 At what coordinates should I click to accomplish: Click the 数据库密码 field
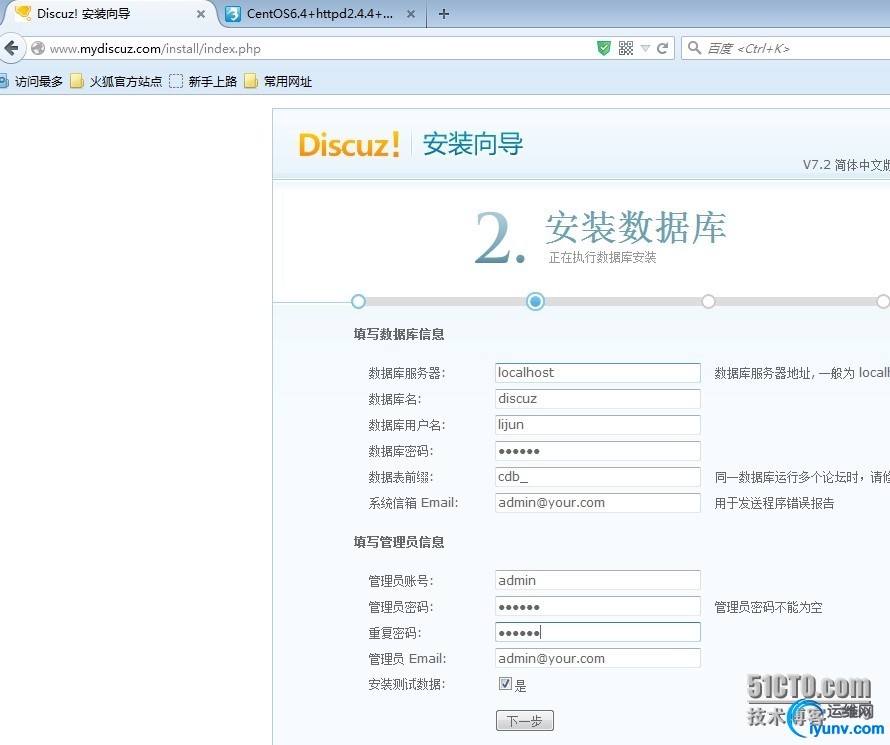coord(598,451)
